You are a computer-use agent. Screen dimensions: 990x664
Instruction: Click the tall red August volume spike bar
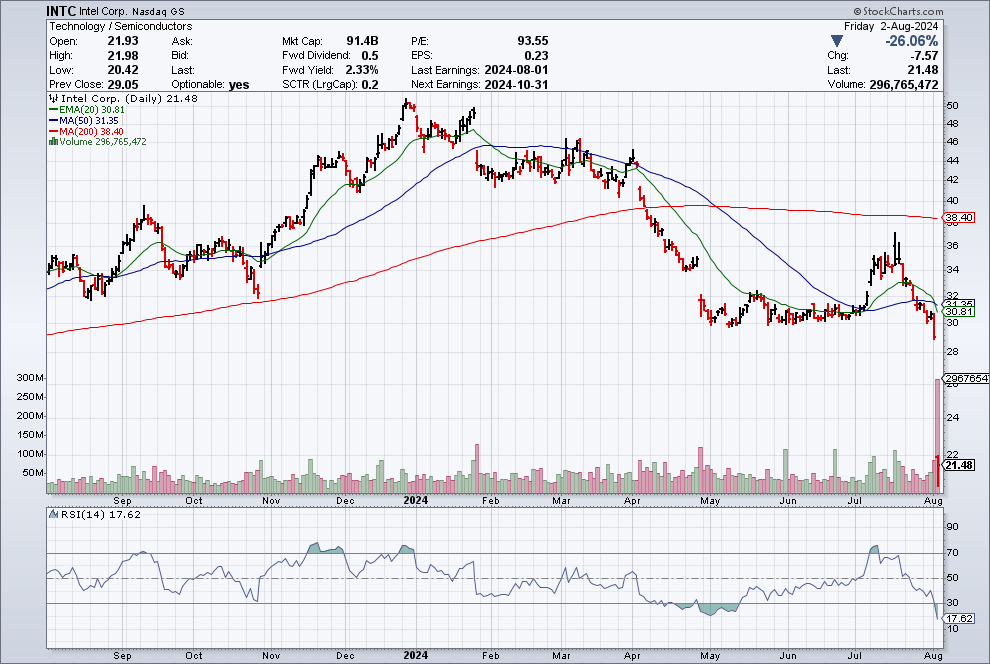(x=938, y=435)
